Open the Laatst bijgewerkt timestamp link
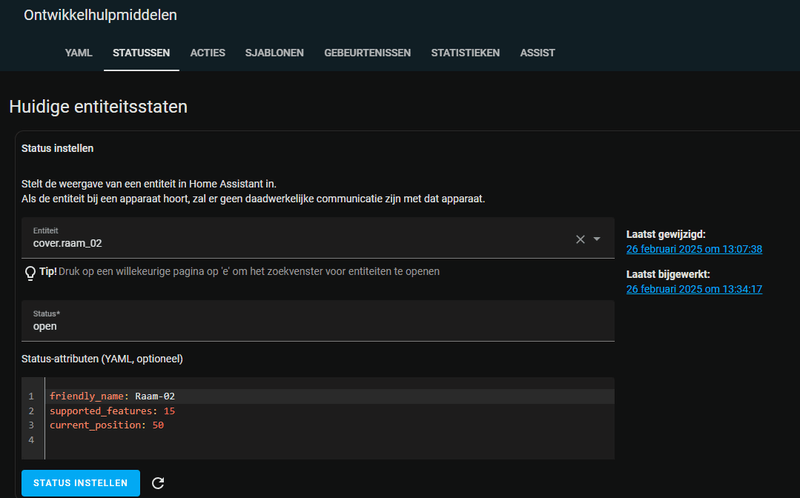This screenshot has width=800, height=498. click(694, 289)
